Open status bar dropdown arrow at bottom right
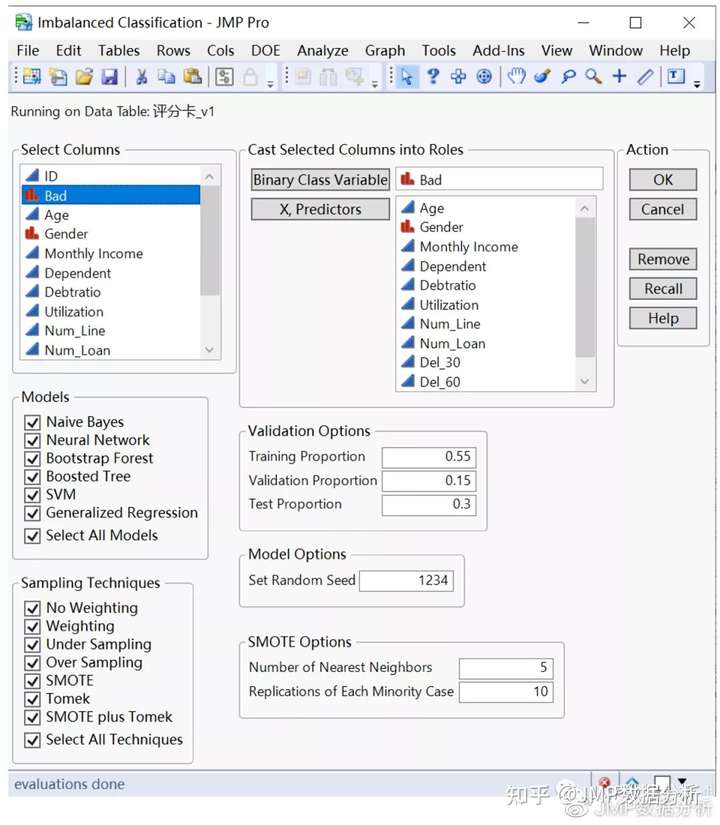Screen dimensions: 720x825 coord(682,782)
